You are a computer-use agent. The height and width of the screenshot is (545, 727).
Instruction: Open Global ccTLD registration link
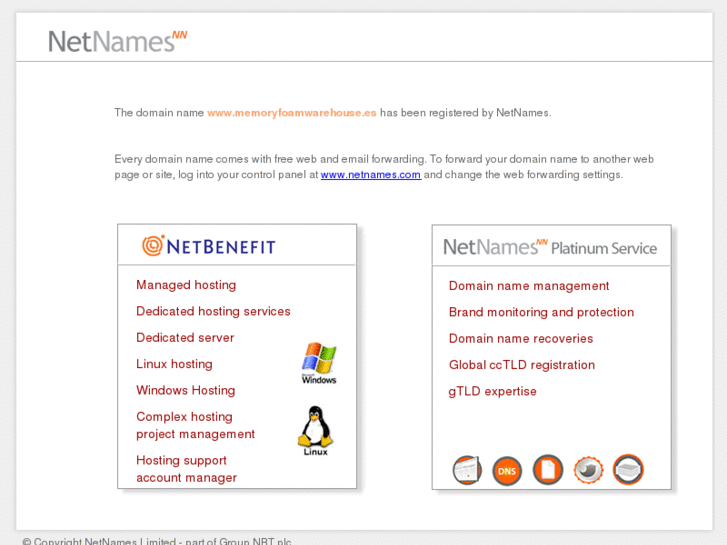pos(522,365)
